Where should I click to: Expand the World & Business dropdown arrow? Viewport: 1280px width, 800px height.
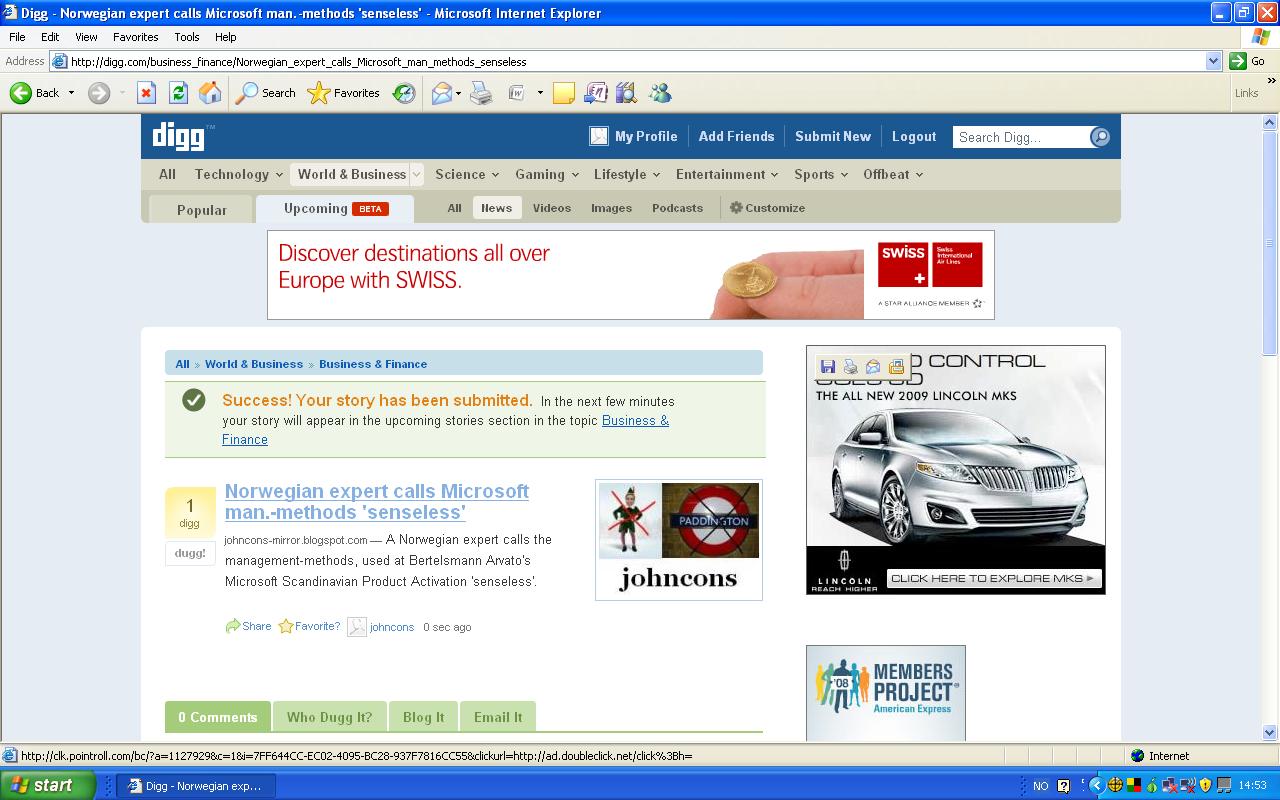[416, 174]
